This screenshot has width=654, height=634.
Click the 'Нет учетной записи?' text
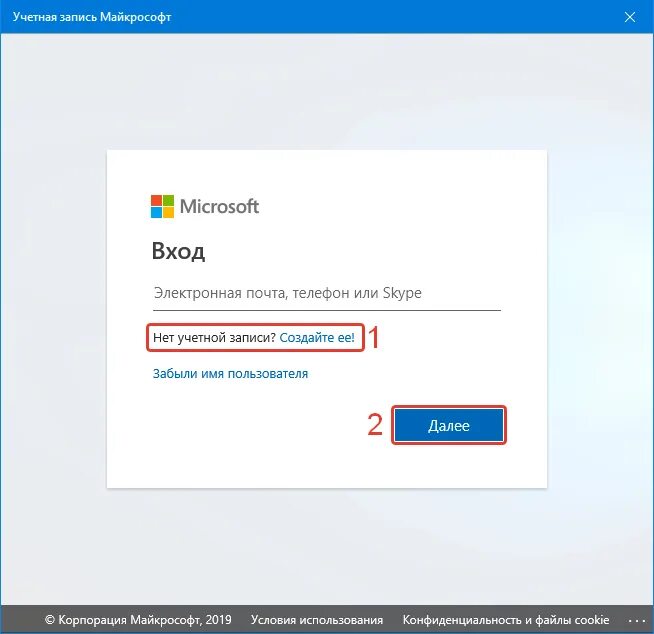point(214,337)
